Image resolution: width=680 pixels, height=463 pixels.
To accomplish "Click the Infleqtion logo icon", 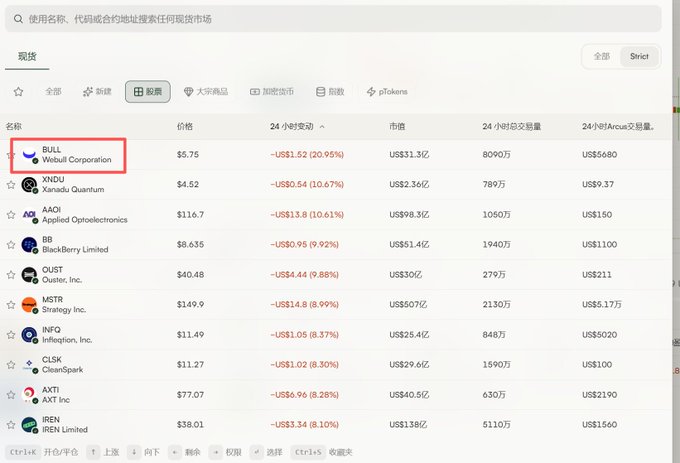I will (29, 335).
